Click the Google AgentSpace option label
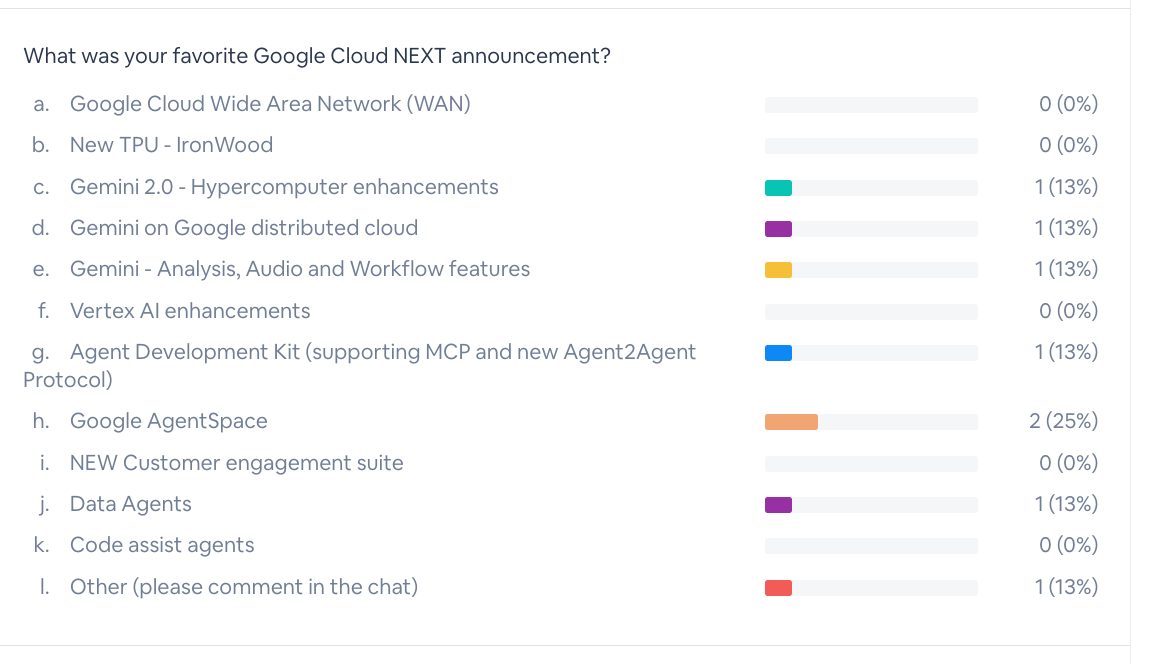 [168, 421]
